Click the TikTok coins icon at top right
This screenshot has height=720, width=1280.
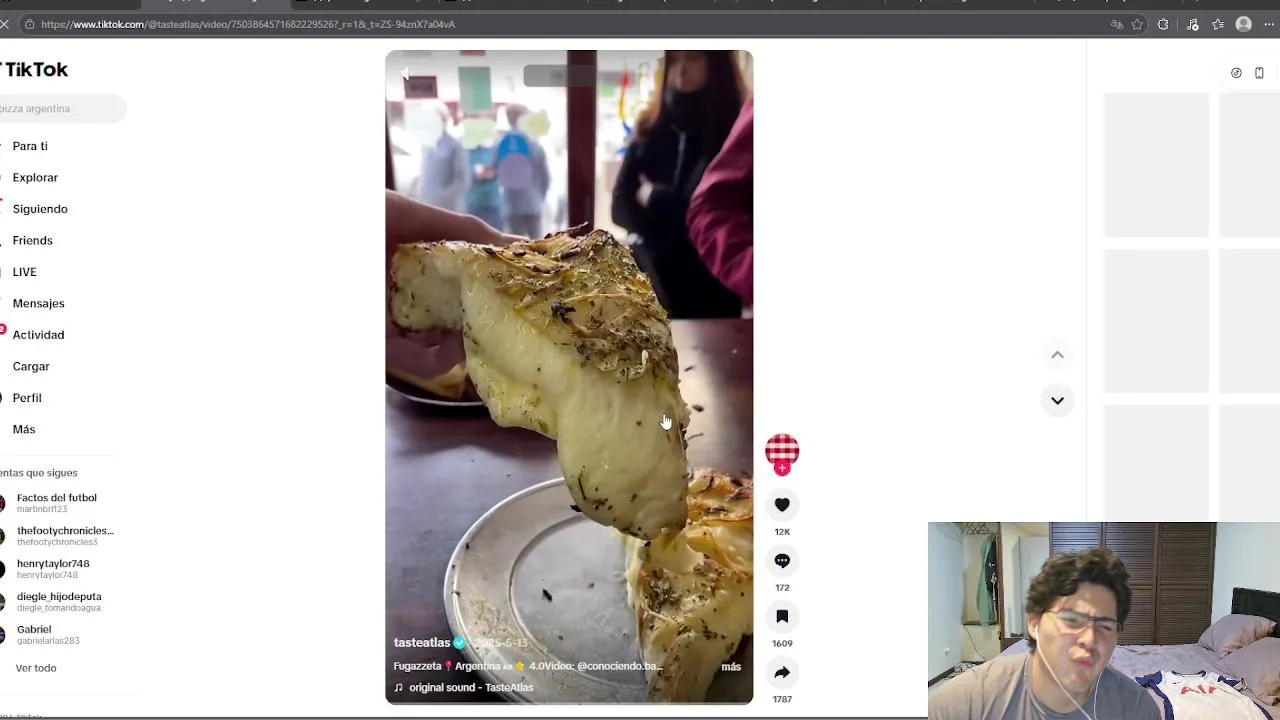(1236, 73)
